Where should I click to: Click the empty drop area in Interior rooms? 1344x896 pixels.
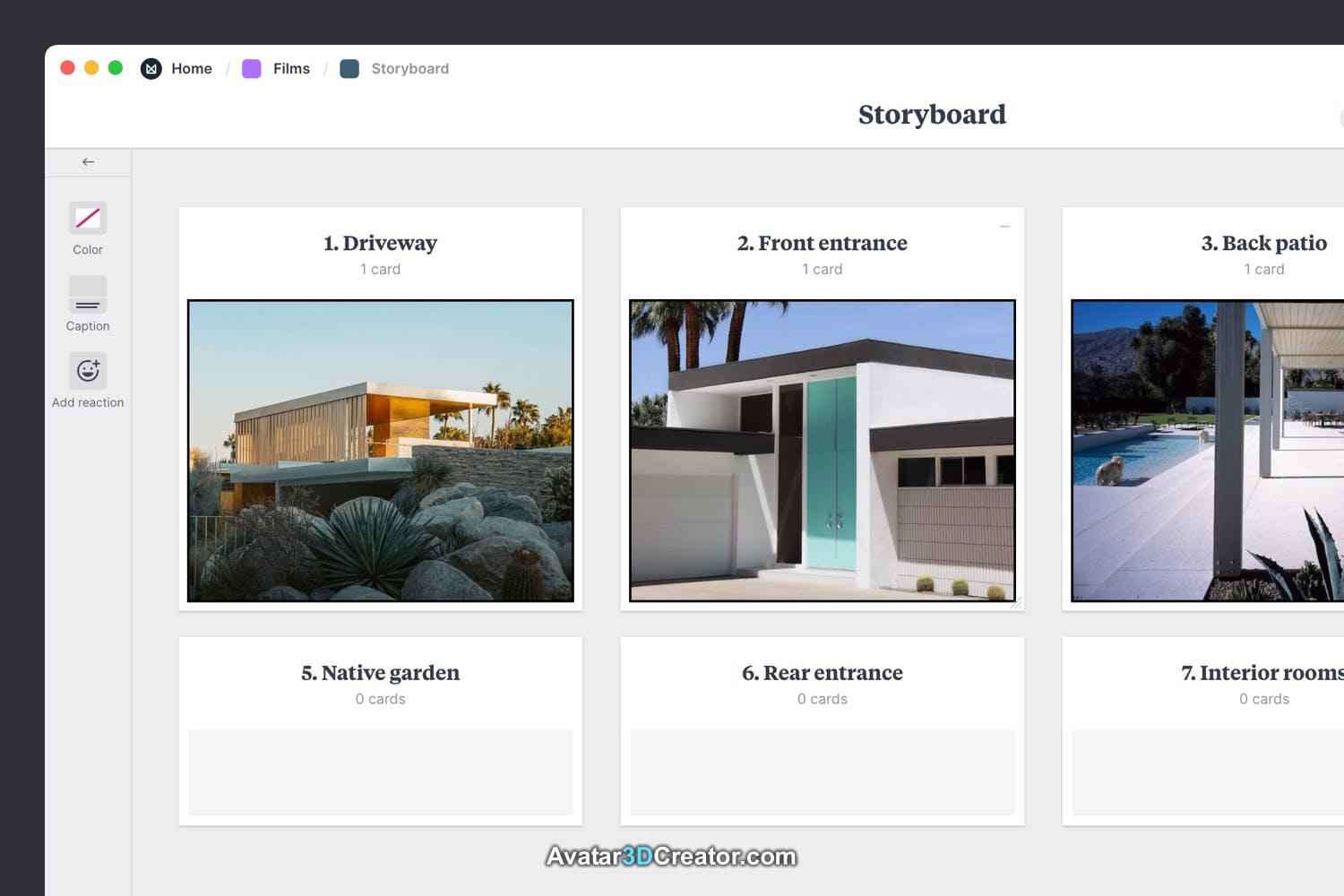tap(1208, 772)
